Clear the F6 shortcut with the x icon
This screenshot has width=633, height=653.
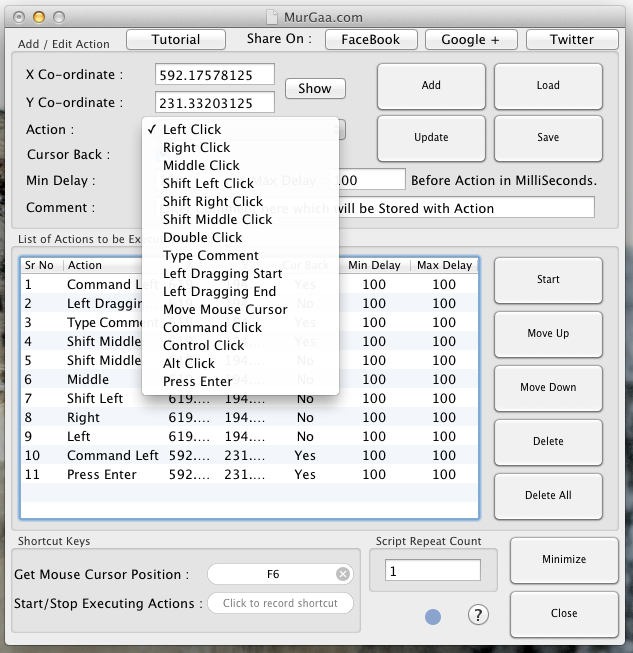tap(343, 574)
